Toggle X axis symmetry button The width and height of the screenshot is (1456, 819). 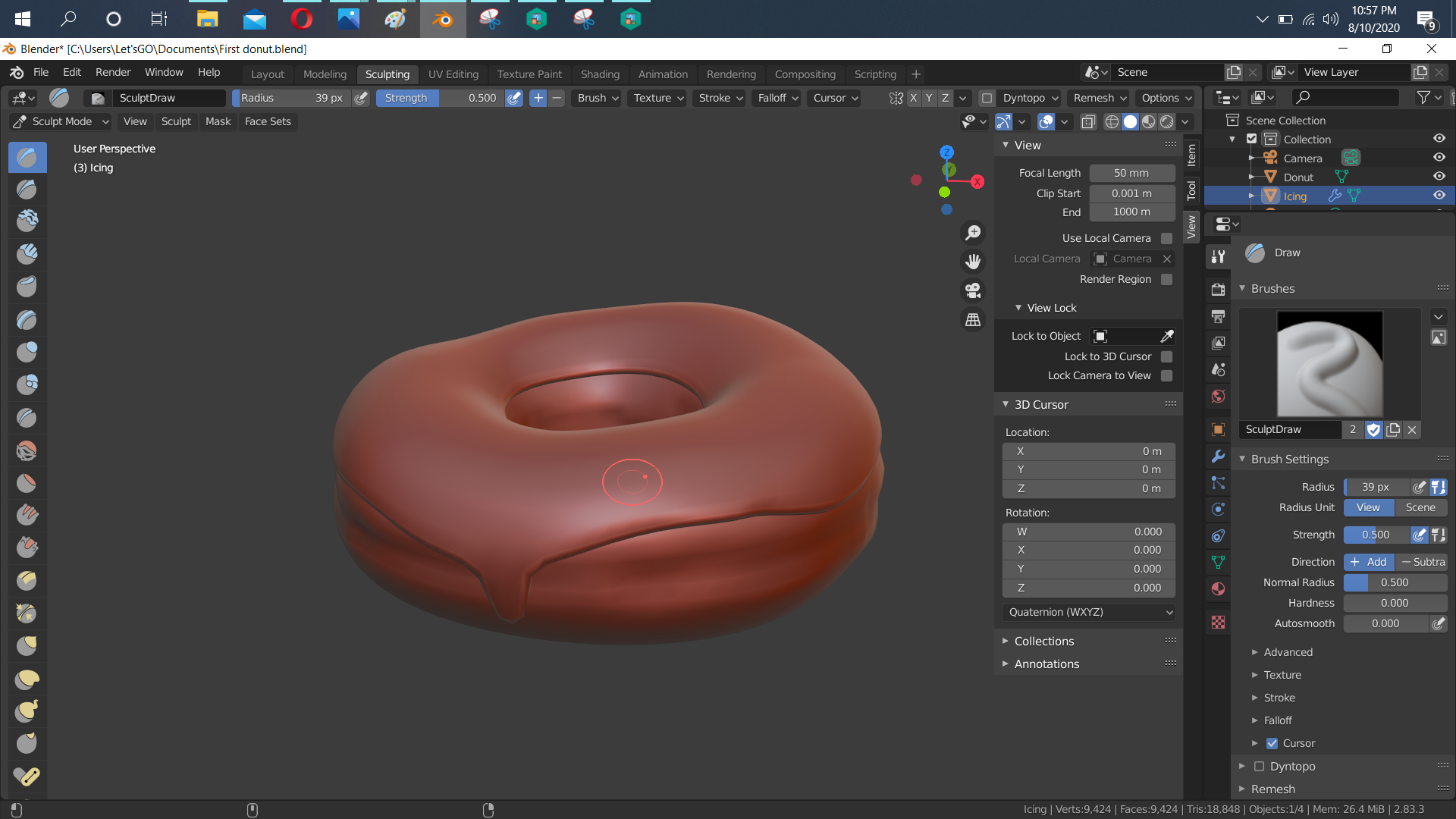[913, 98]
